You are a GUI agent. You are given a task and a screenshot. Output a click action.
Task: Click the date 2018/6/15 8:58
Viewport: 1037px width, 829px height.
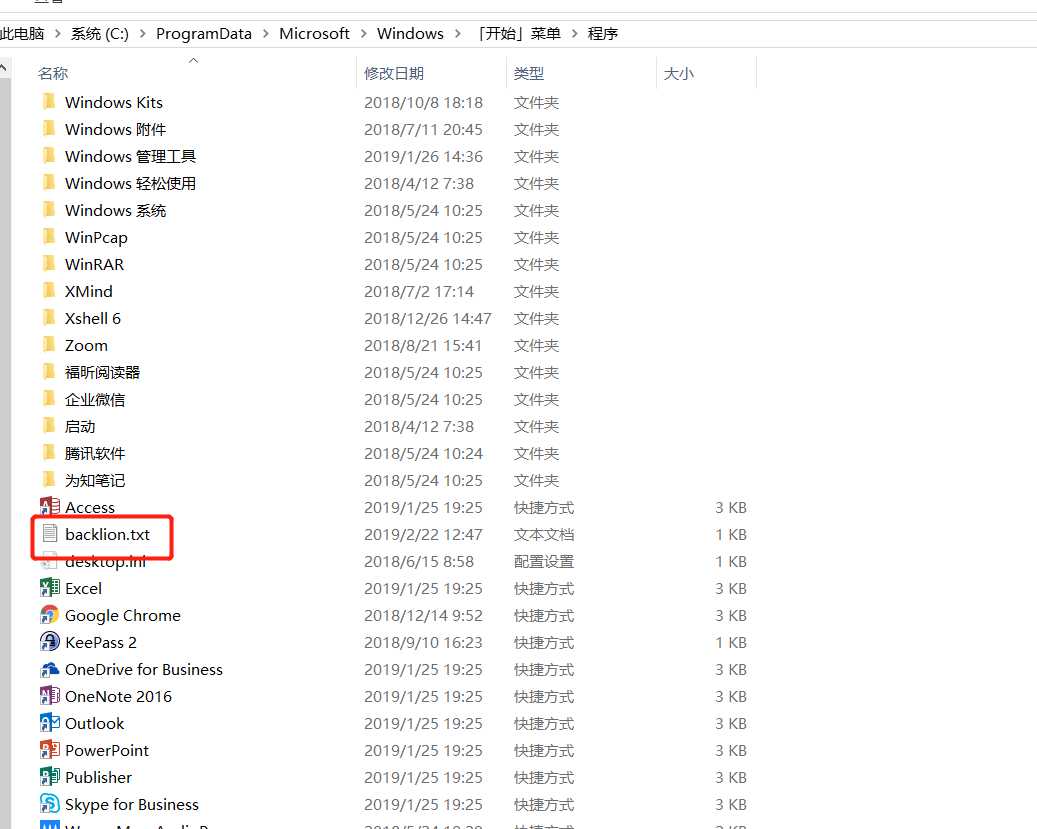(419, 561)
